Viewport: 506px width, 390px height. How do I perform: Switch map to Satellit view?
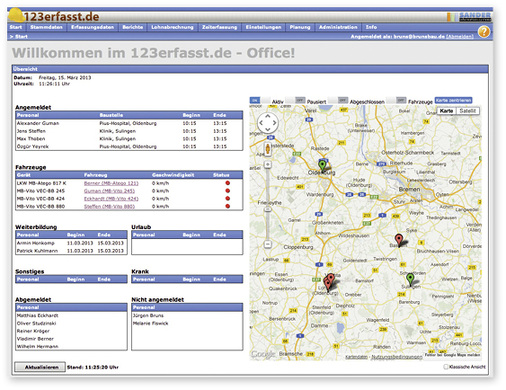(x=467, y=111)
